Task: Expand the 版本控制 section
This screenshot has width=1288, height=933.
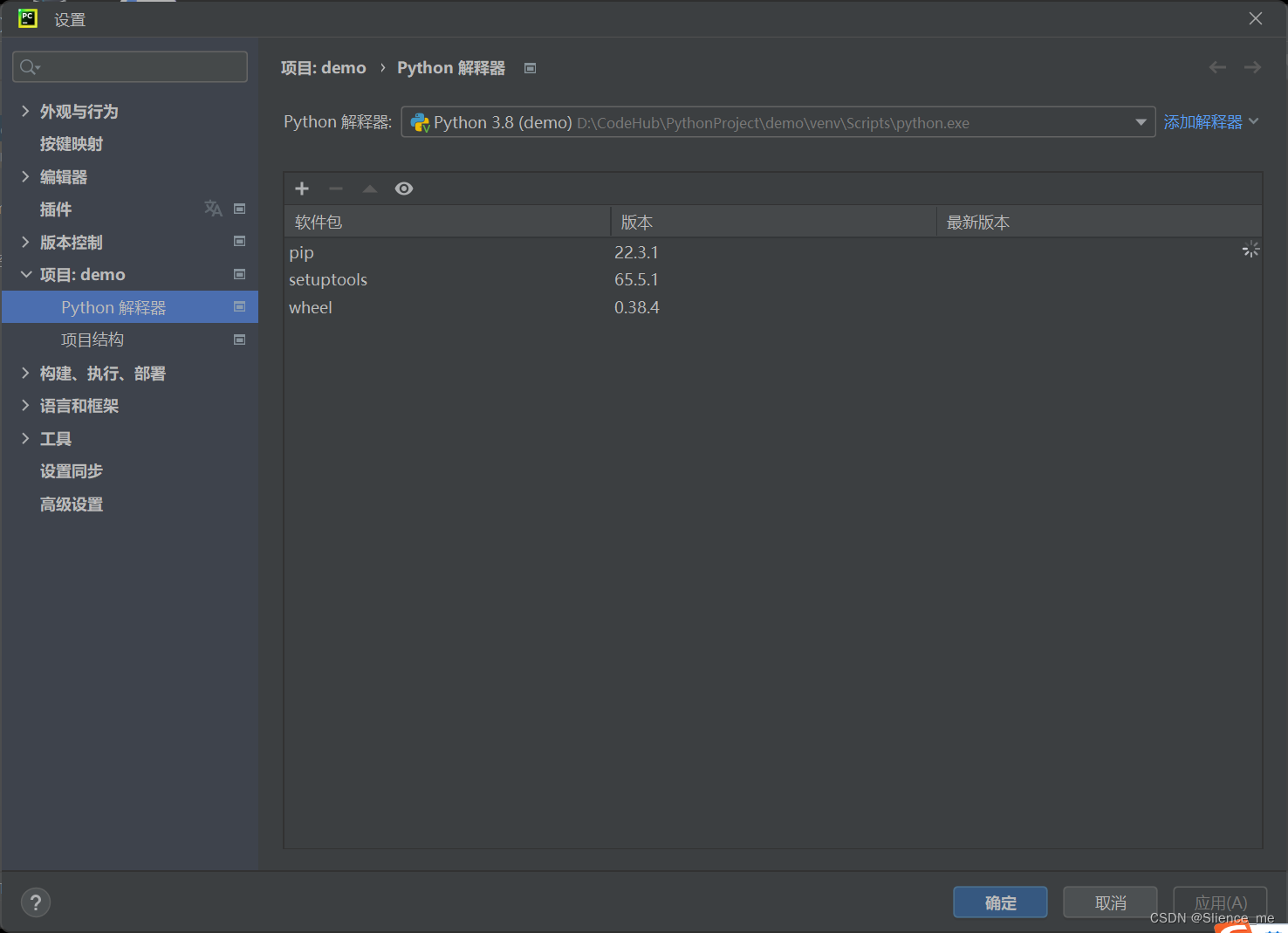Action: coord(25,242)
